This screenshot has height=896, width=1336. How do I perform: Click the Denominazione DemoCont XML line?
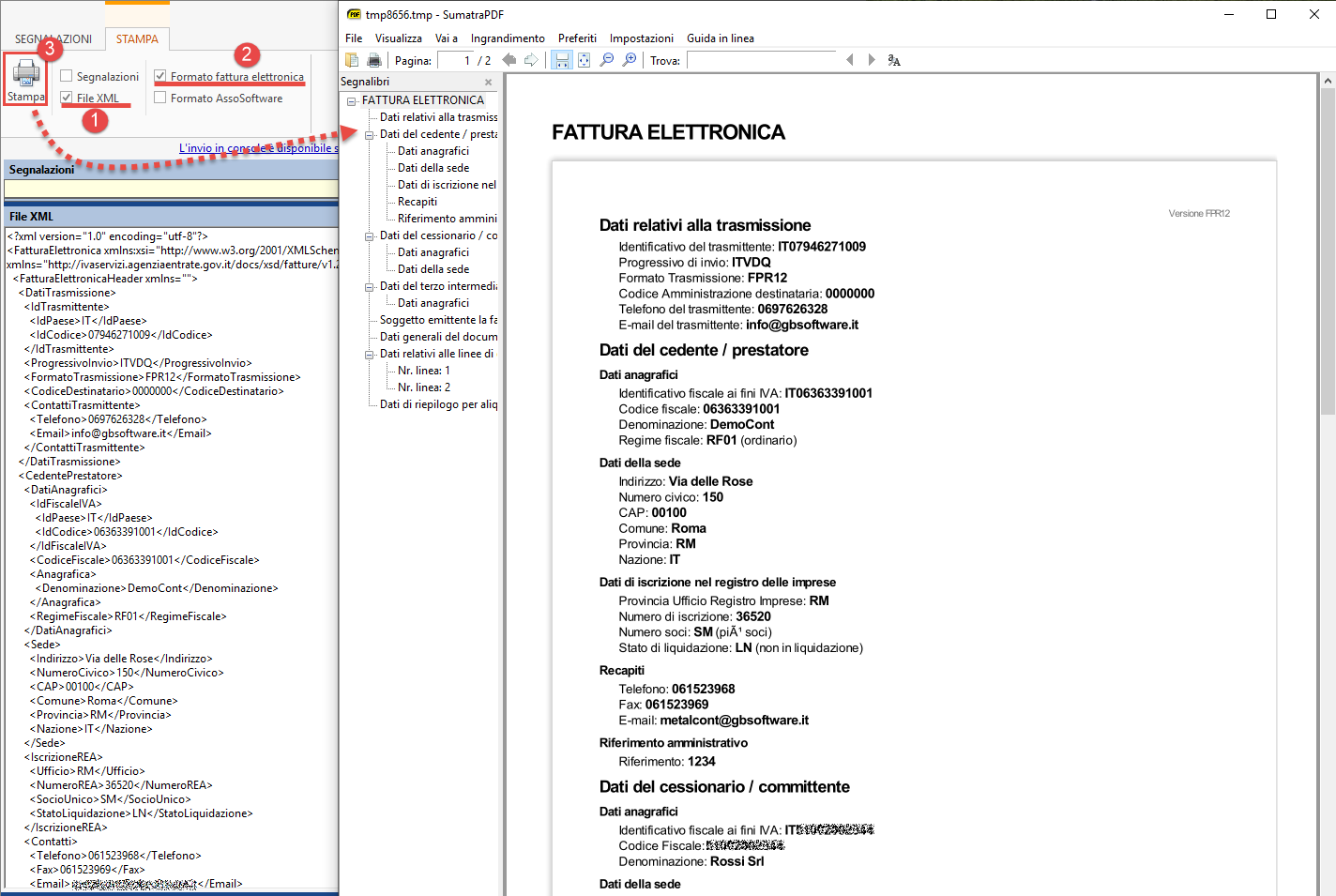157,588
